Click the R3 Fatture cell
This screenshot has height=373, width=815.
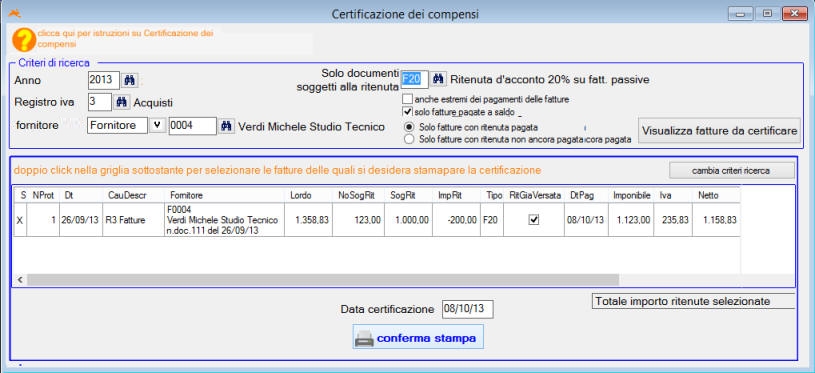click(134, 220)
